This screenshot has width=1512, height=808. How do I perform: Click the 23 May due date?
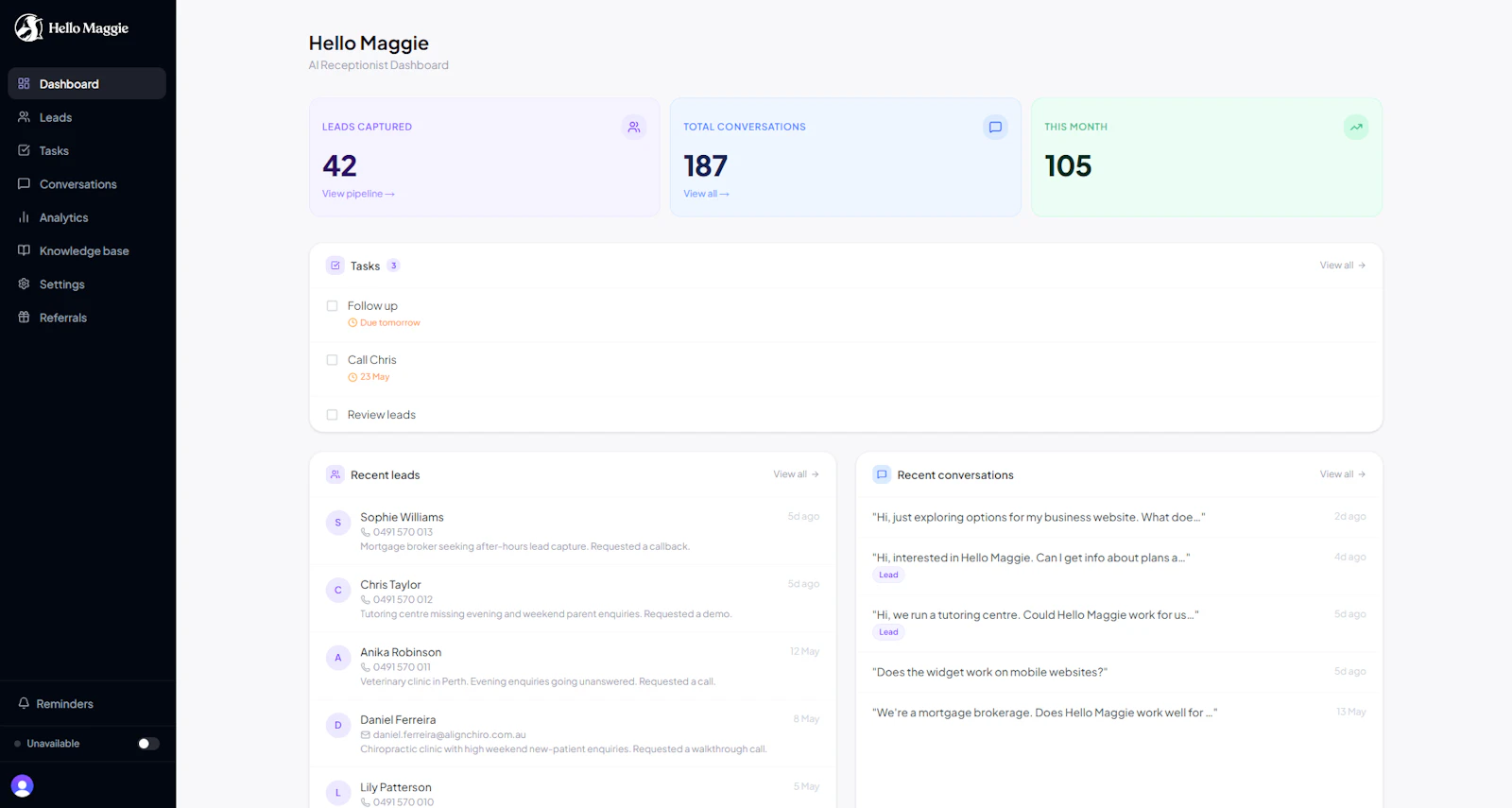[x=369, y=377]
